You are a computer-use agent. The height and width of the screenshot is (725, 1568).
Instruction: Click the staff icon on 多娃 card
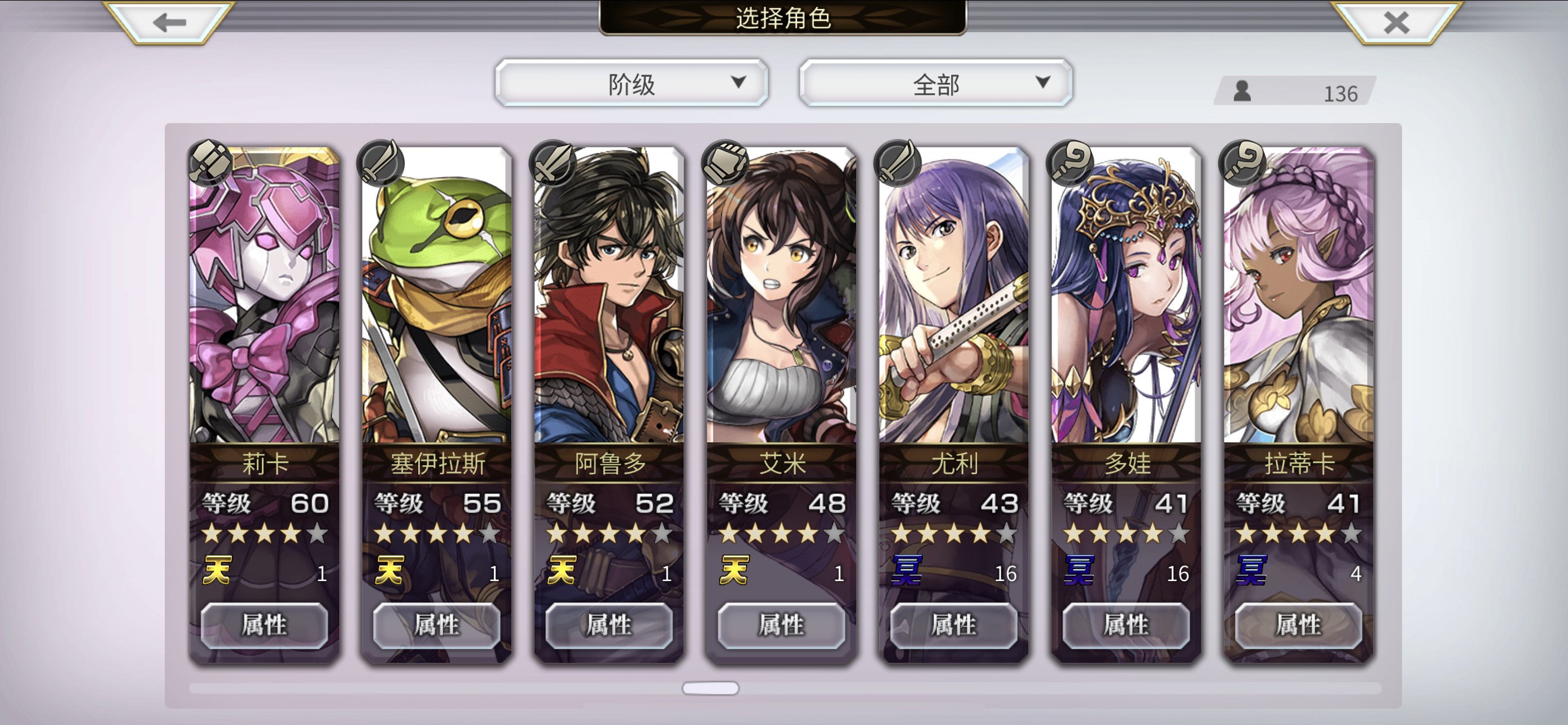[1071, 162]
